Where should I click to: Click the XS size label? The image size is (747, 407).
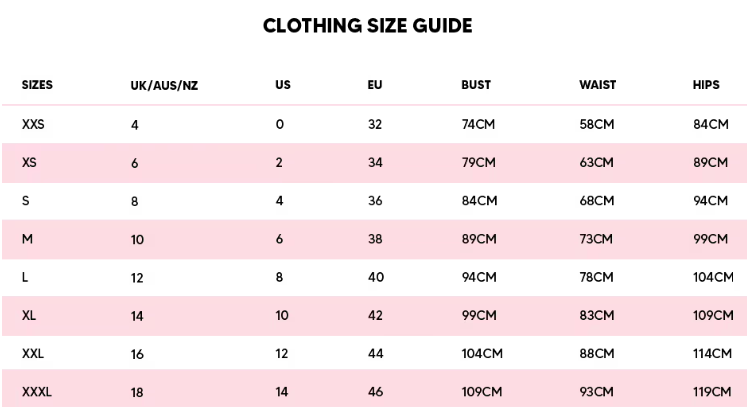click(x=29, y=162)
